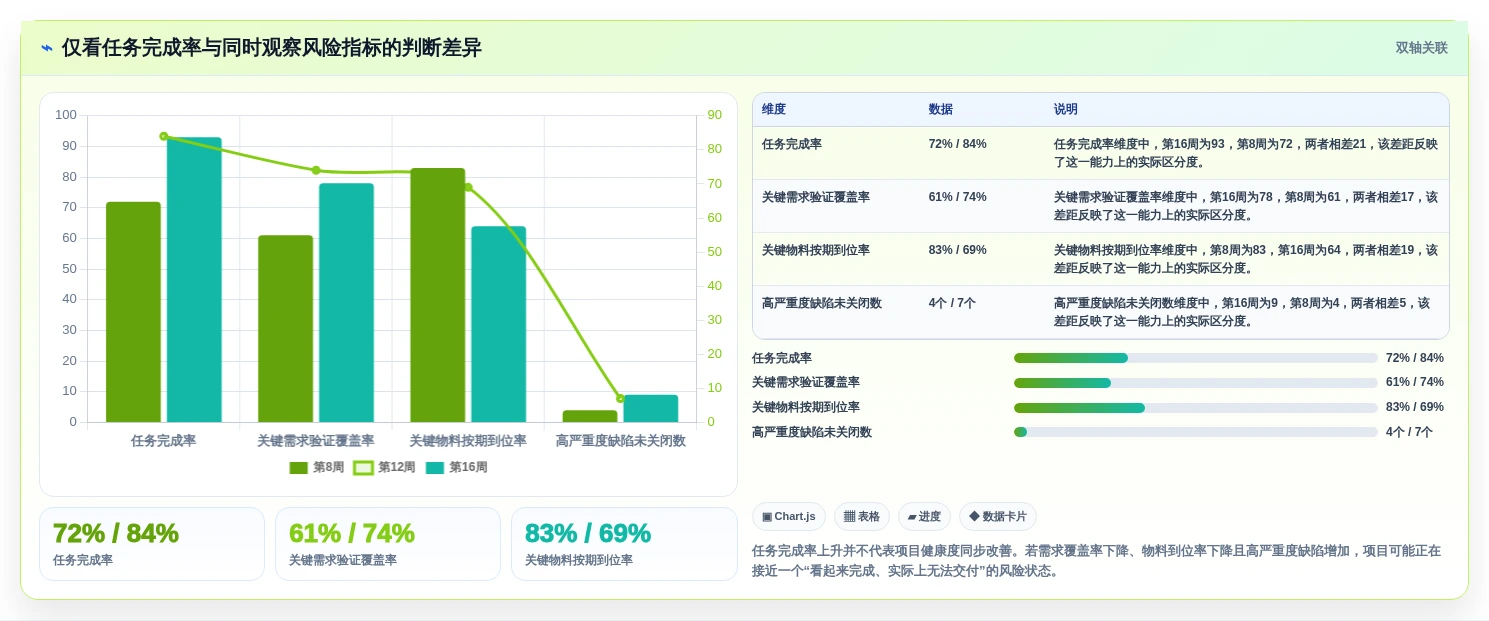Click the 双轴关联 badge
1489x621 pixels.
1421,47
